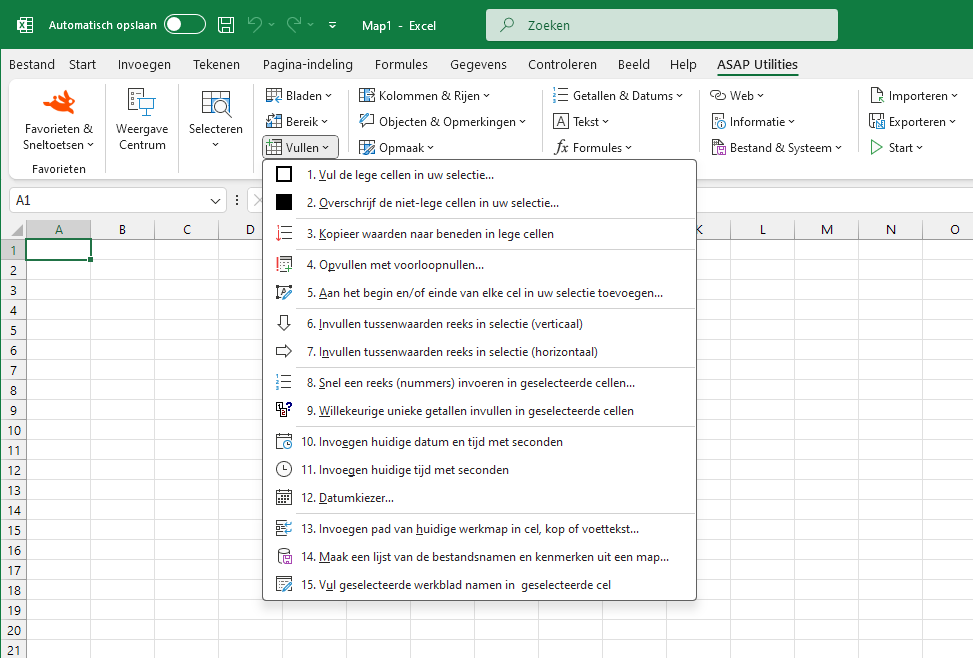
Task: Open the Exporteren dropdown menu
Action: tap(913, 122)
